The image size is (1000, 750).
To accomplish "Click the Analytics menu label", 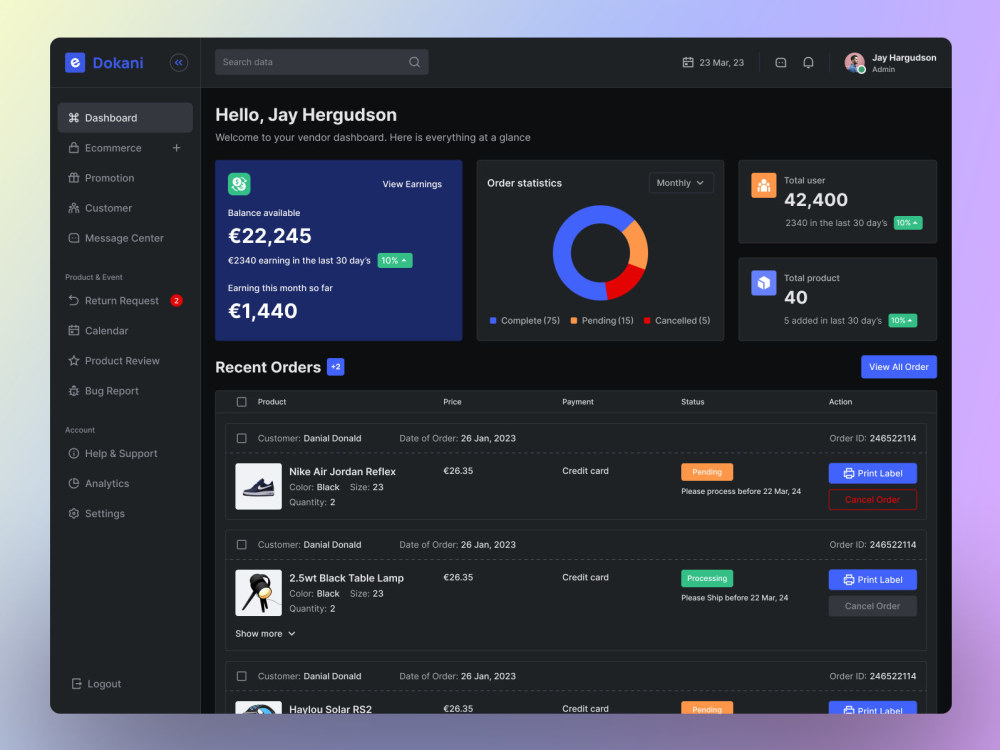I will (x=107, y=483).
